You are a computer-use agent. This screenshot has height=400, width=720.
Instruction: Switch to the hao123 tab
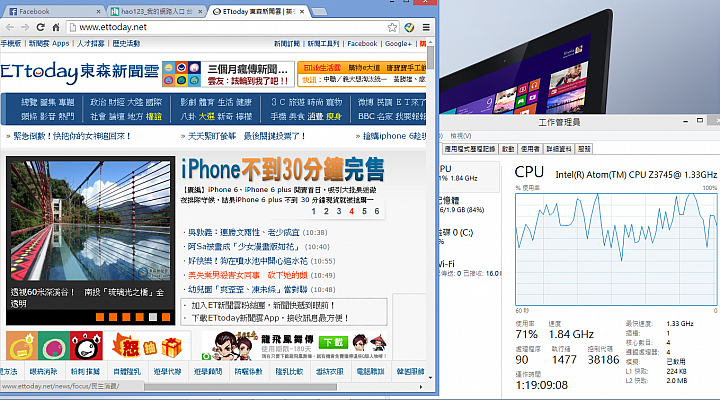coord(154,11)
